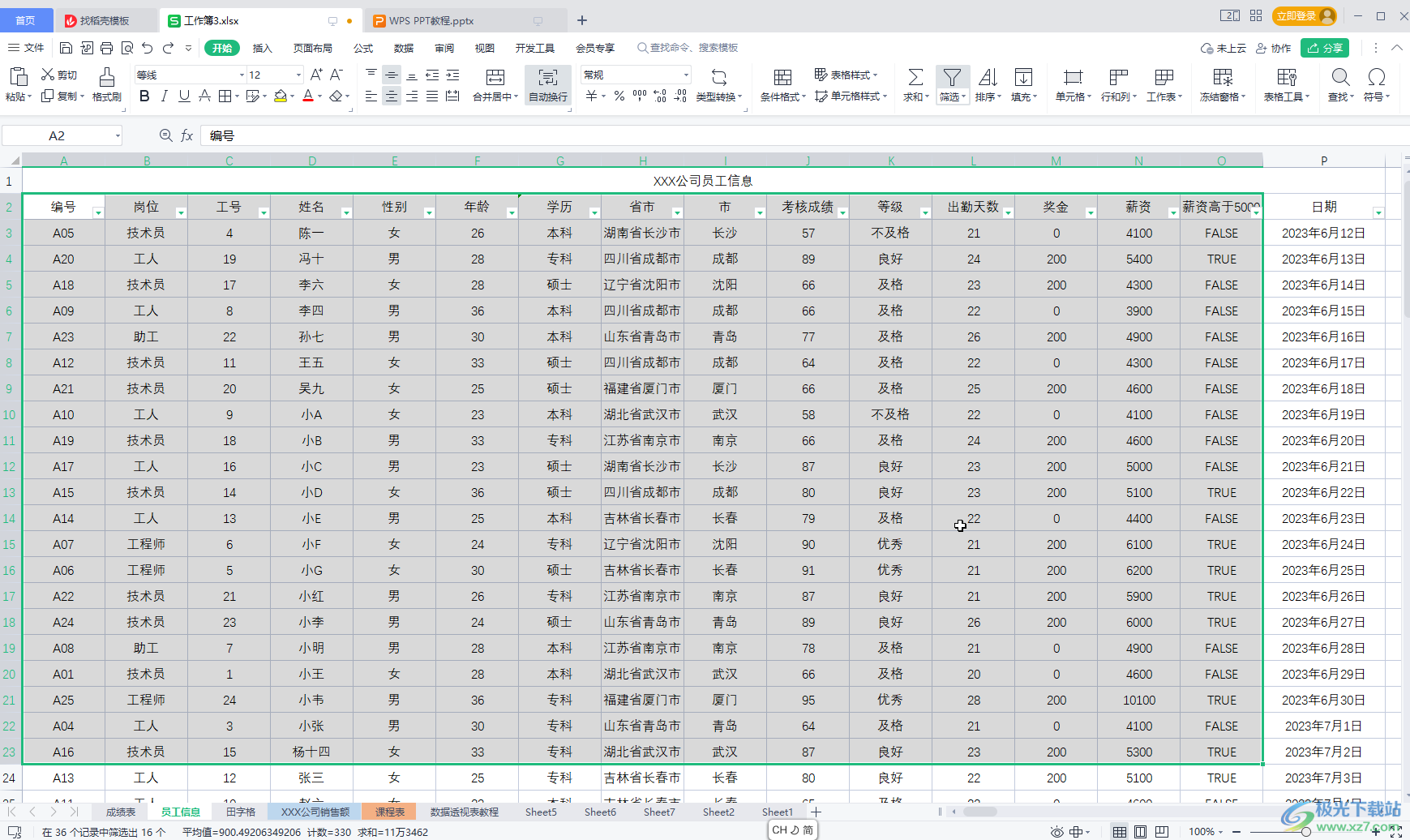Toggle horizontal center alignment
Screen dimensions: 1410x840
pos(392,96)
